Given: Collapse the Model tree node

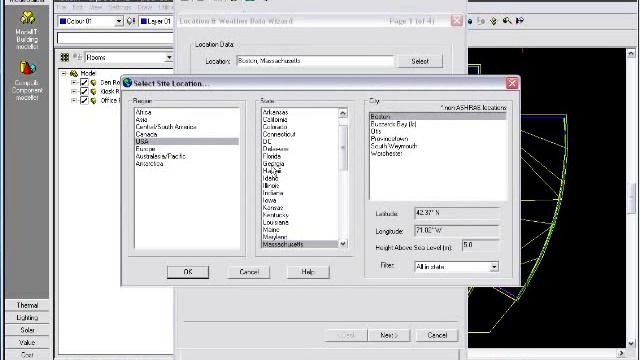Looking at the screenshot, I should pos(64,73).
